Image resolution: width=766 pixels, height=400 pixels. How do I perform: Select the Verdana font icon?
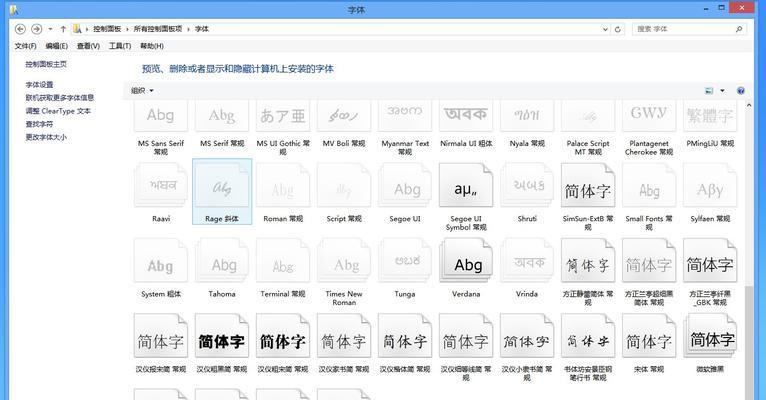click(466, 261)
